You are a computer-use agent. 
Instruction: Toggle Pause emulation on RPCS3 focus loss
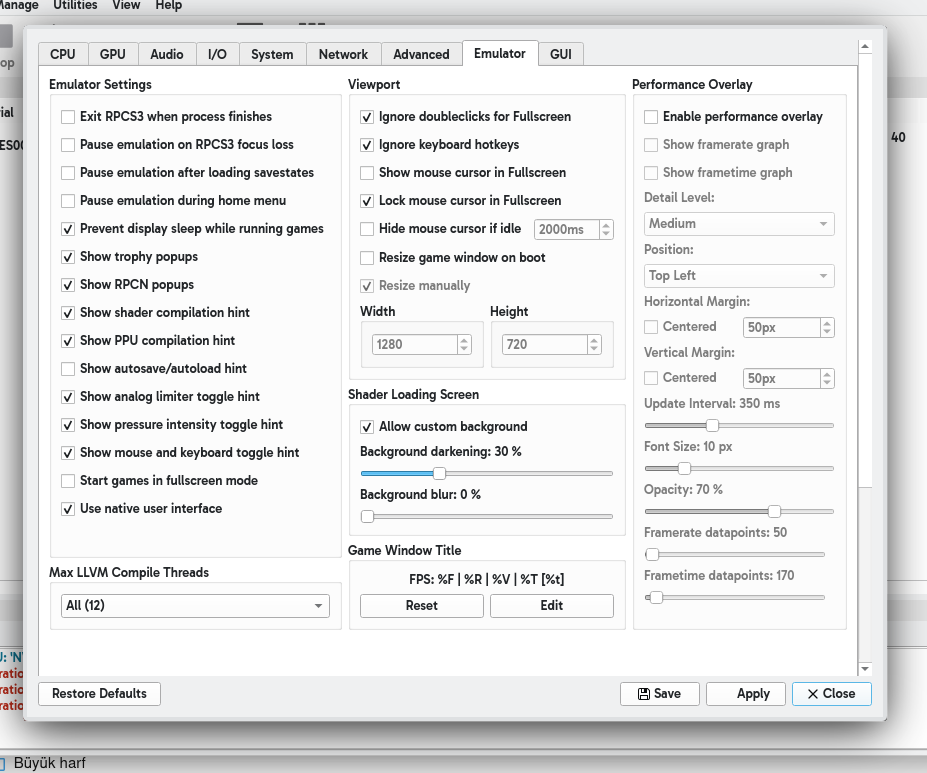[68, 145]
